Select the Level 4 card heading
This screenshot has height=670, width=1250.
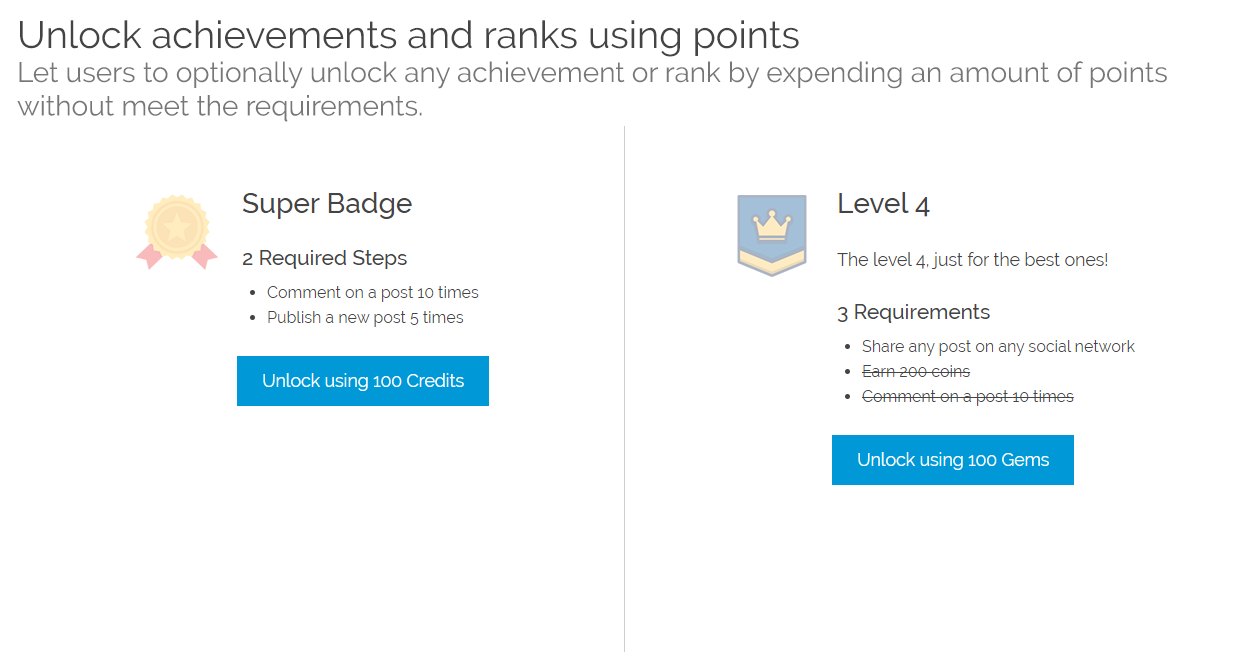pyautogui.click(x=884, y=204)
